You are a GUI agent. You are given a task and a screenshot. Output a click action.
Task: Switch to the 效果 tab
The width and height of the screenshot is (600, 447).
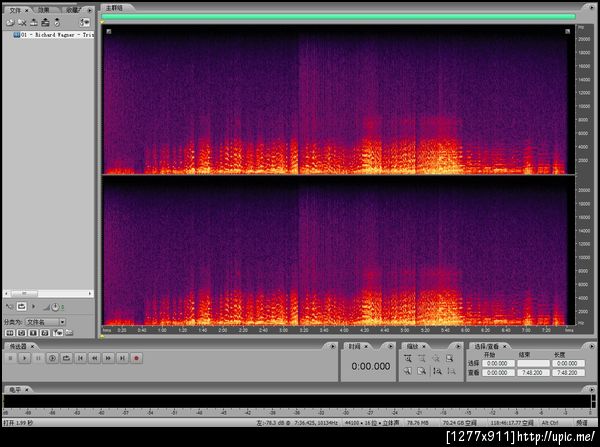(44, 10)
